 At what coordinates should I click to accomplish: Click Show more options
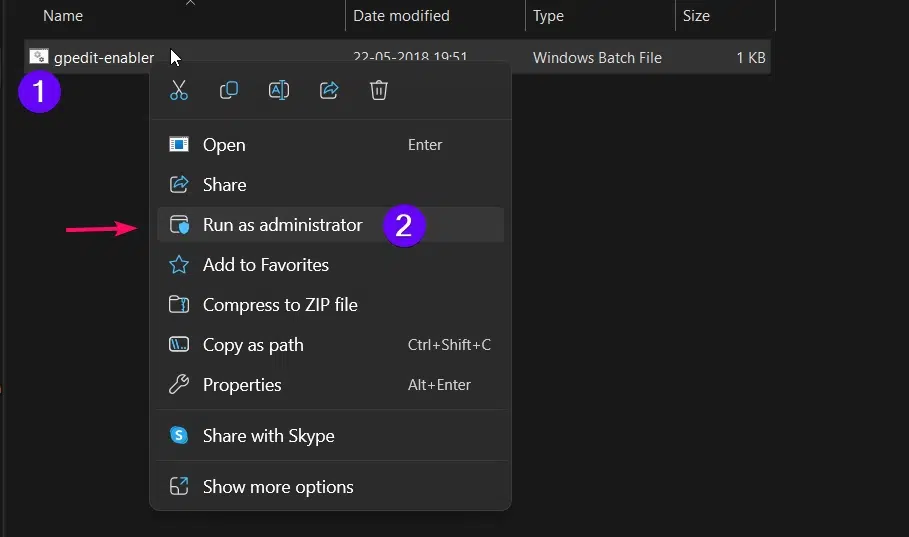click(x=330, y=487)
